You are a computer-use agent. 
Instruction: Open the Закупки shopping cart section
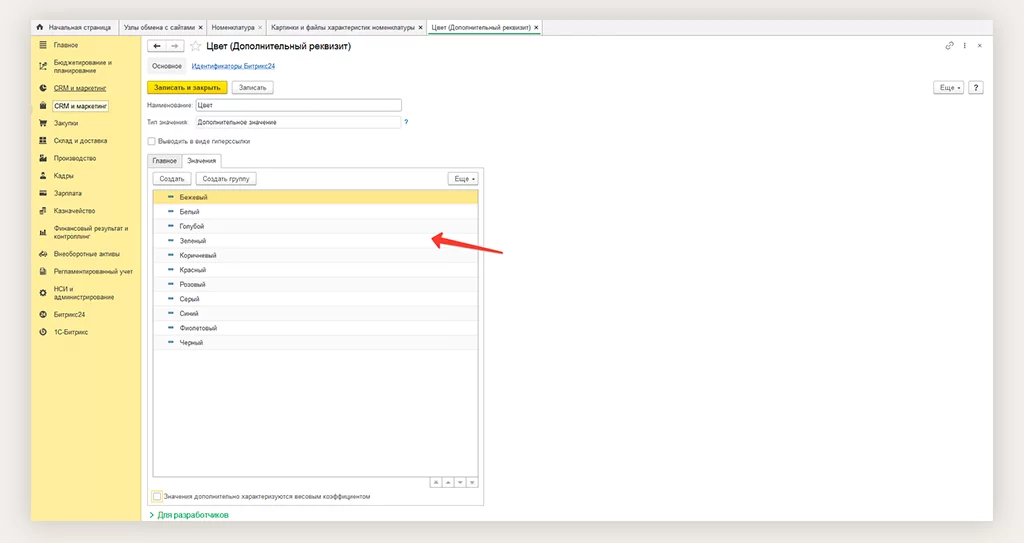[x=43, y=123]
